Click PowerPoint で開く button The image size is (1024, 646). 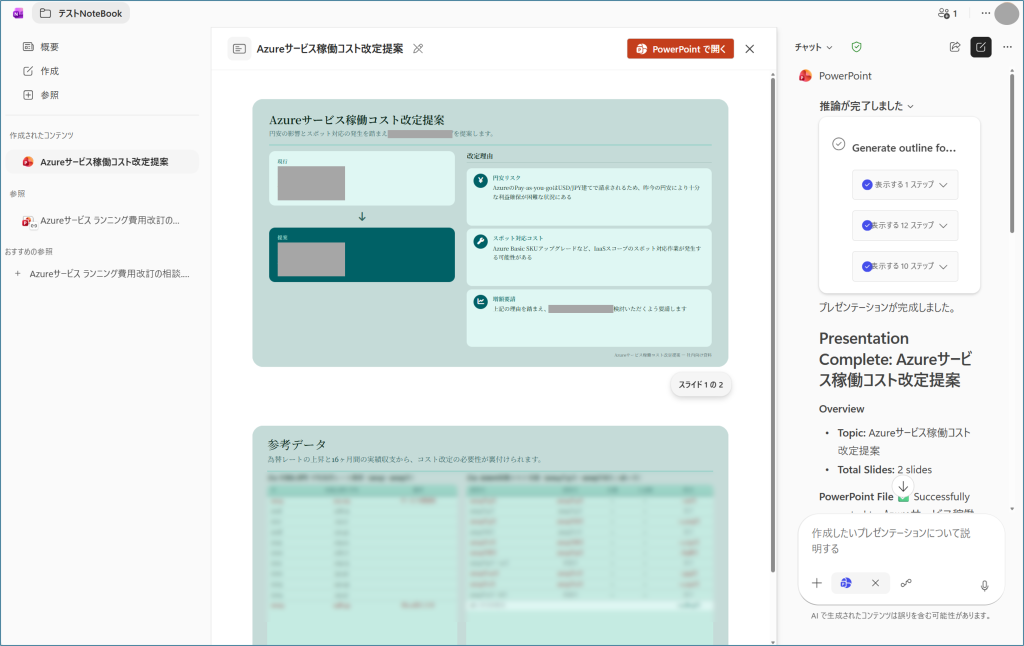(x=680, y=49)
